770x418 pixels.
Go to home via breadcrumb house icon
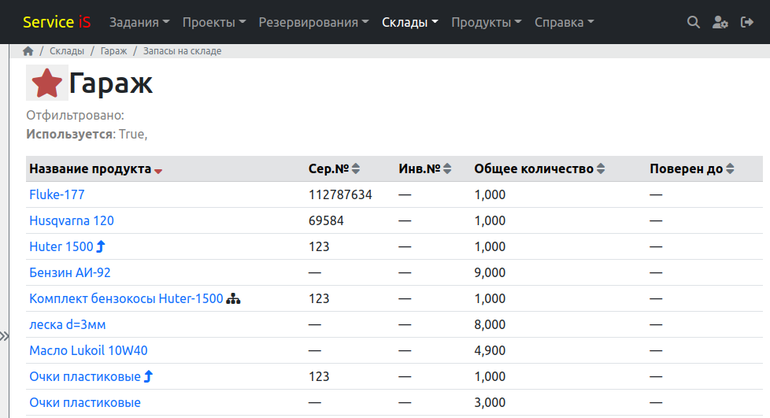[28, 51]
